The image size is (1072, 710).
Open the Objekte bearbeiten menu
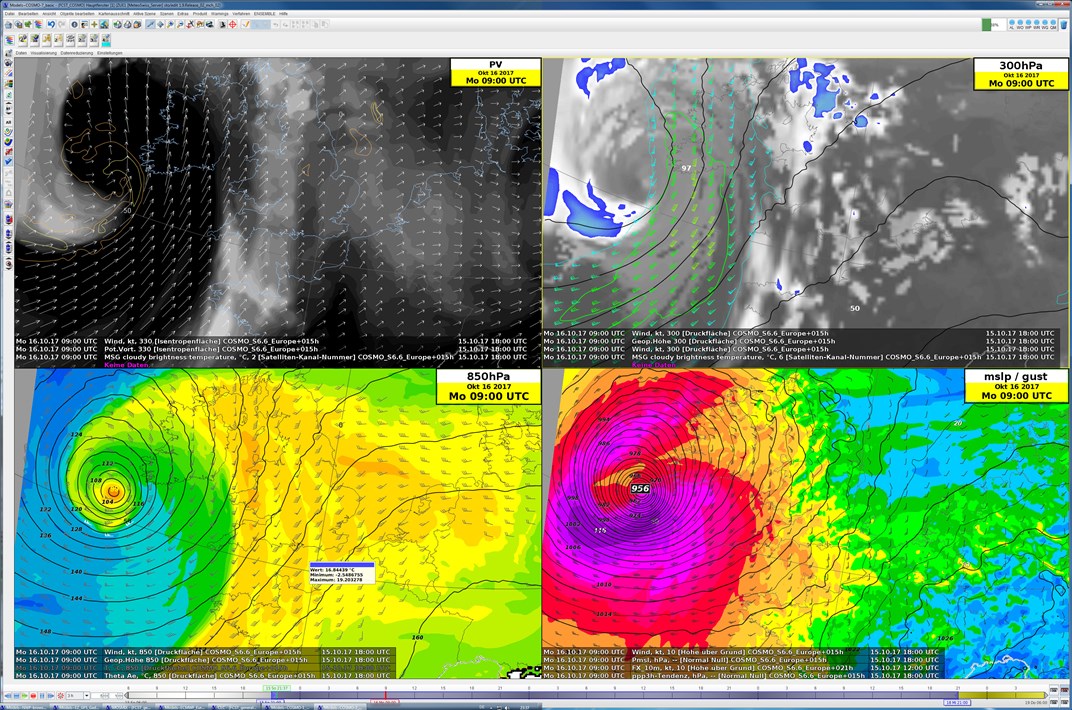77,14
